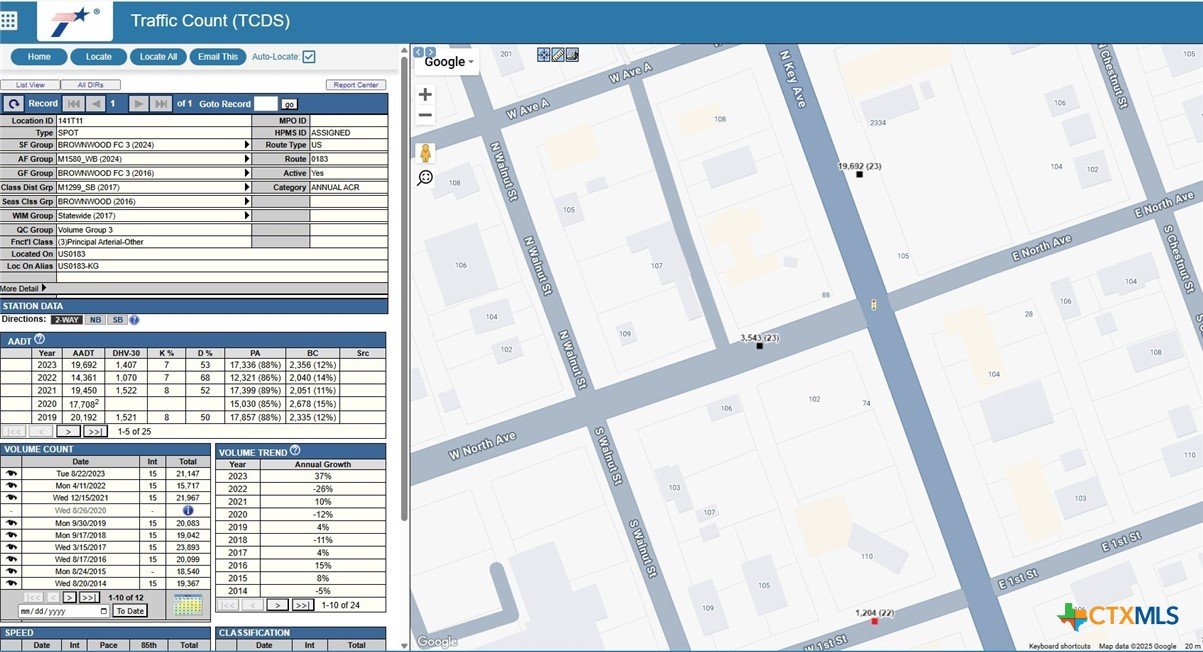Screen dimensions: 1203x652
Task: Open the app grid menu icon
Action: point(9,20)
